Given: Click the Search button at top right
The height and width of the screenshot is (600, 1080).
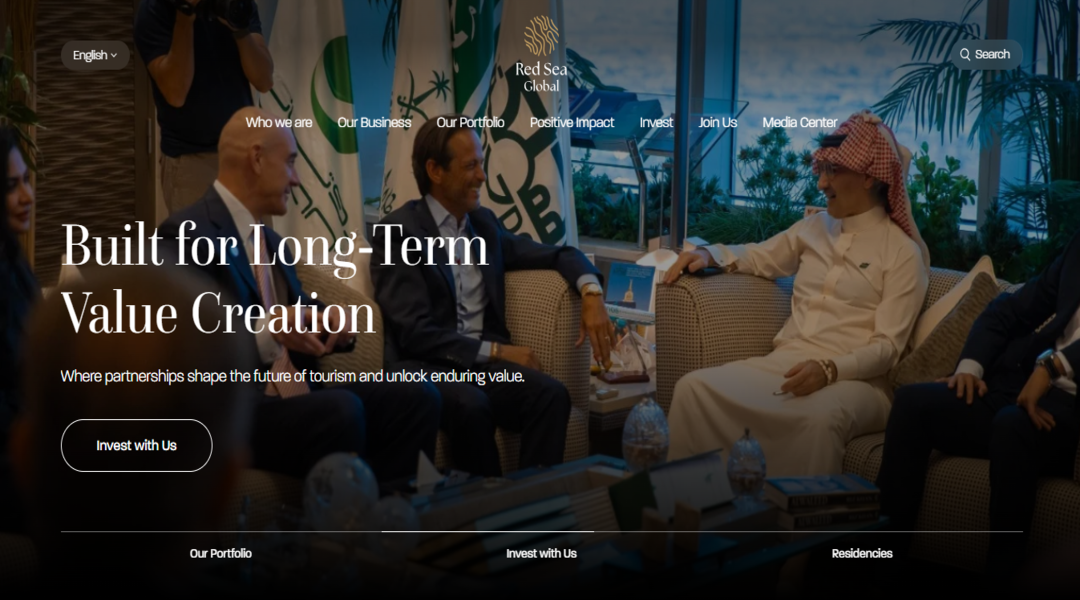Looking at the screenshot, I should [x=986, y=54].
